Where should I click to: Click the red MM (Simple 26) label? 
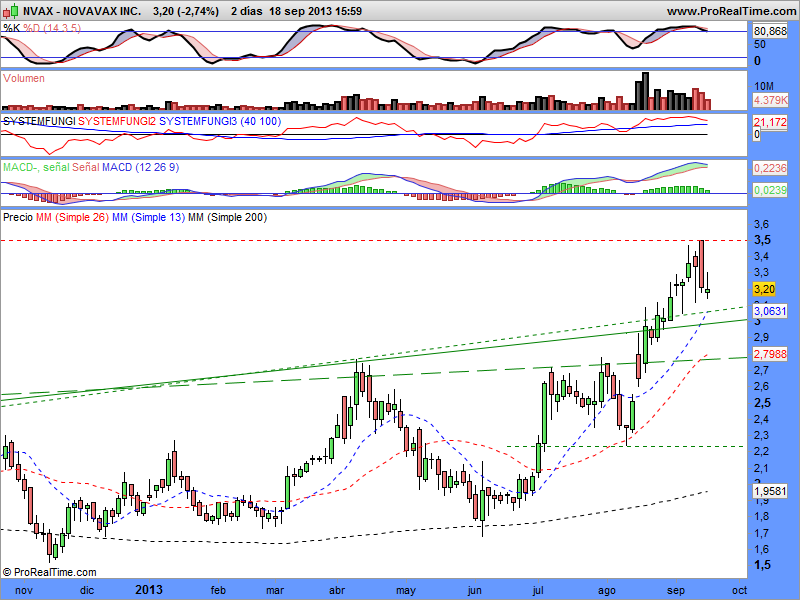click(x=72, y=217)
